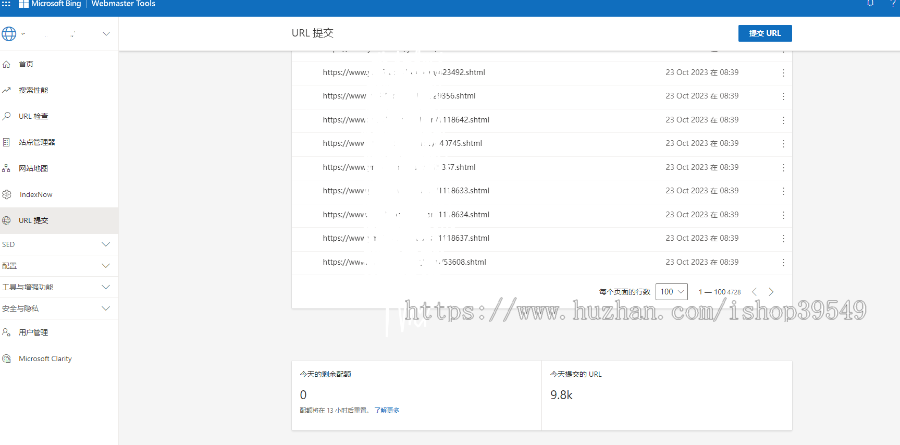Click the date in the 23492.shtml row
The height and width of the screenshot is (445, 900).
click(701, 72)
